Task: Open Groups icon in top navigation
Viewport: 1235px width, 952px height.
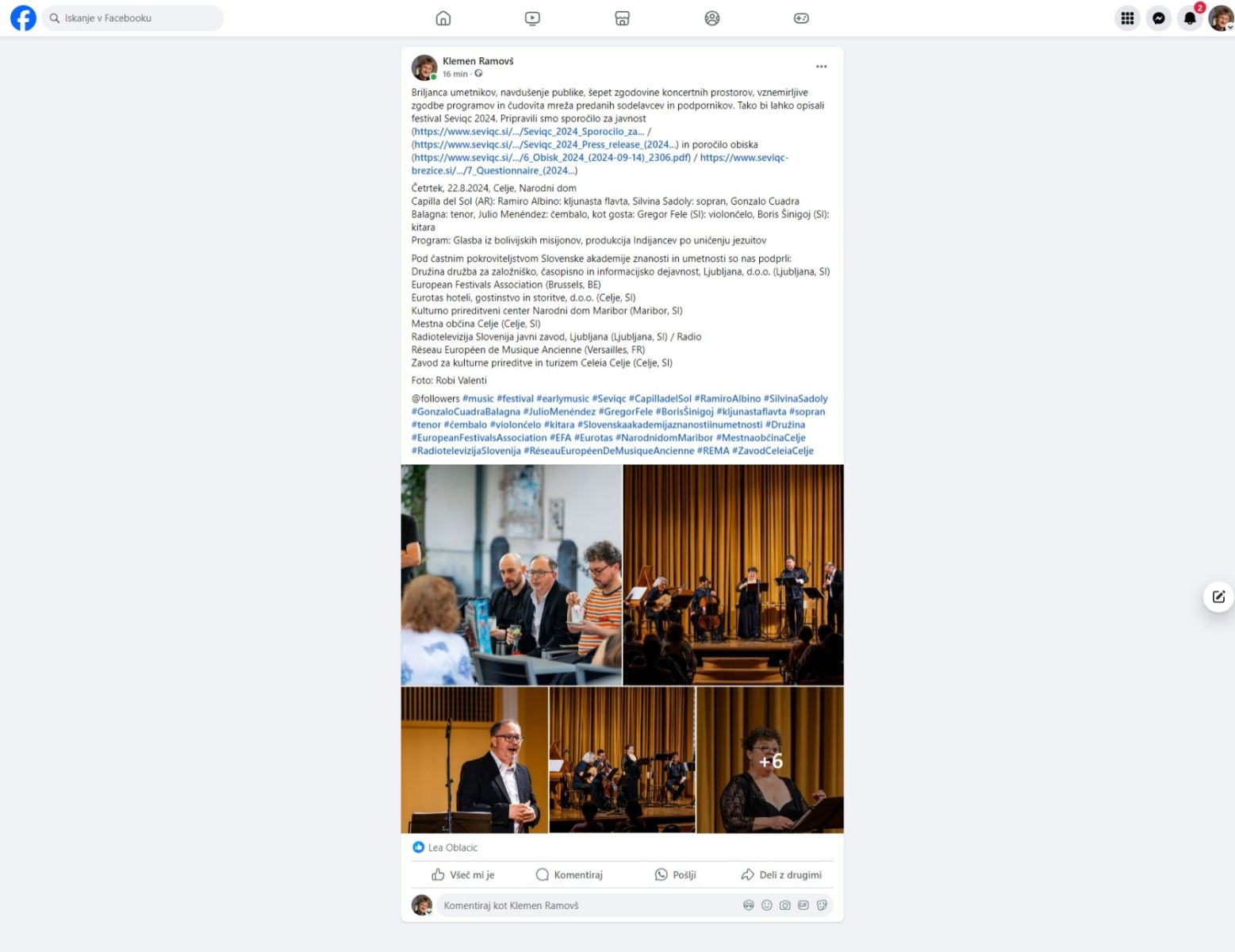Action: 712,18
